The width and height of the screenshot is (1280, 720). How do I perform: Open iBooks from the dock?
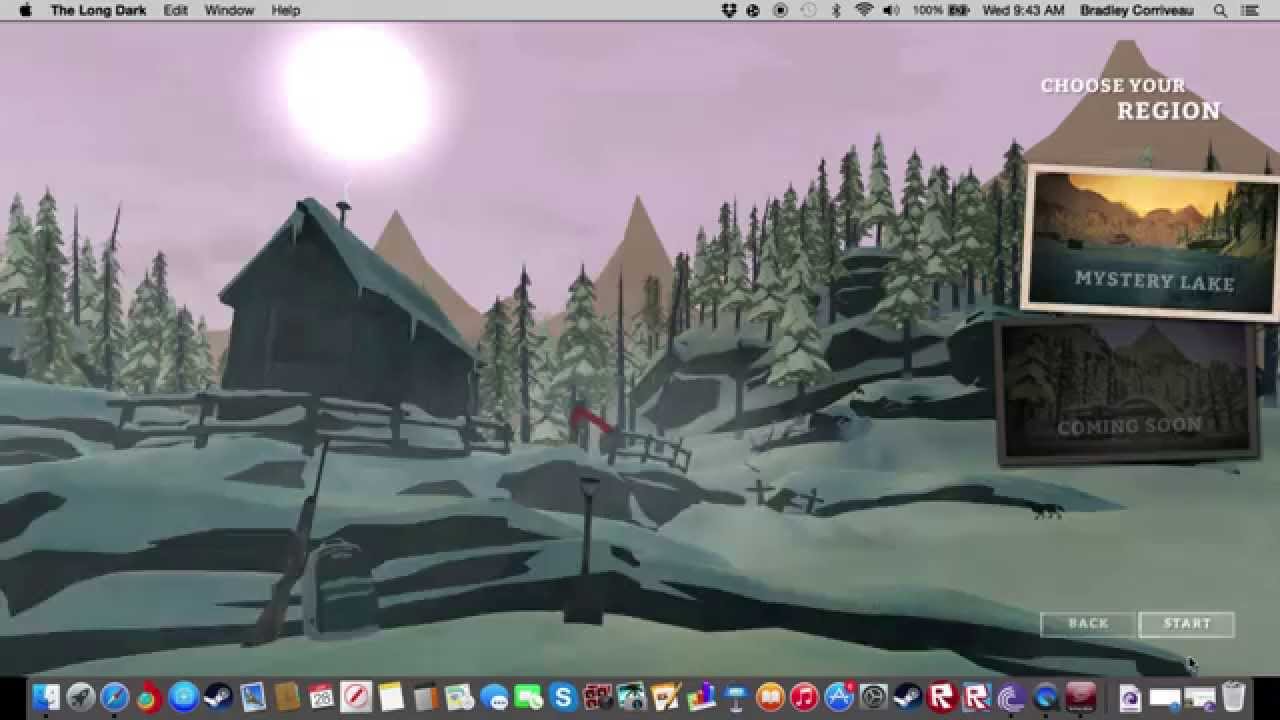770,697
